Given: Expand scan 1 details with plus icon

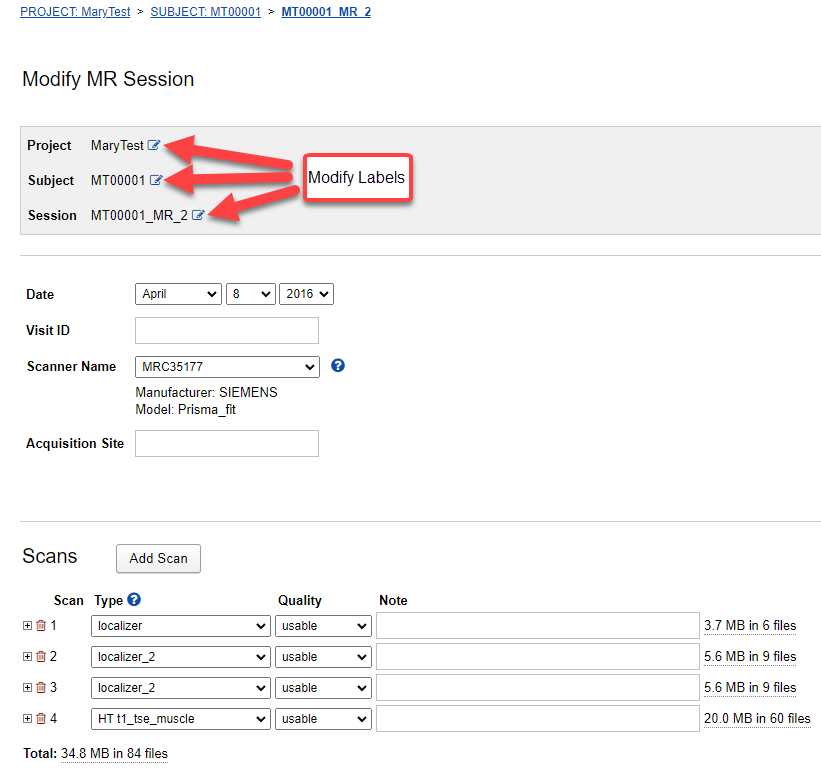Looking at the screenshot, I should 27,626.
